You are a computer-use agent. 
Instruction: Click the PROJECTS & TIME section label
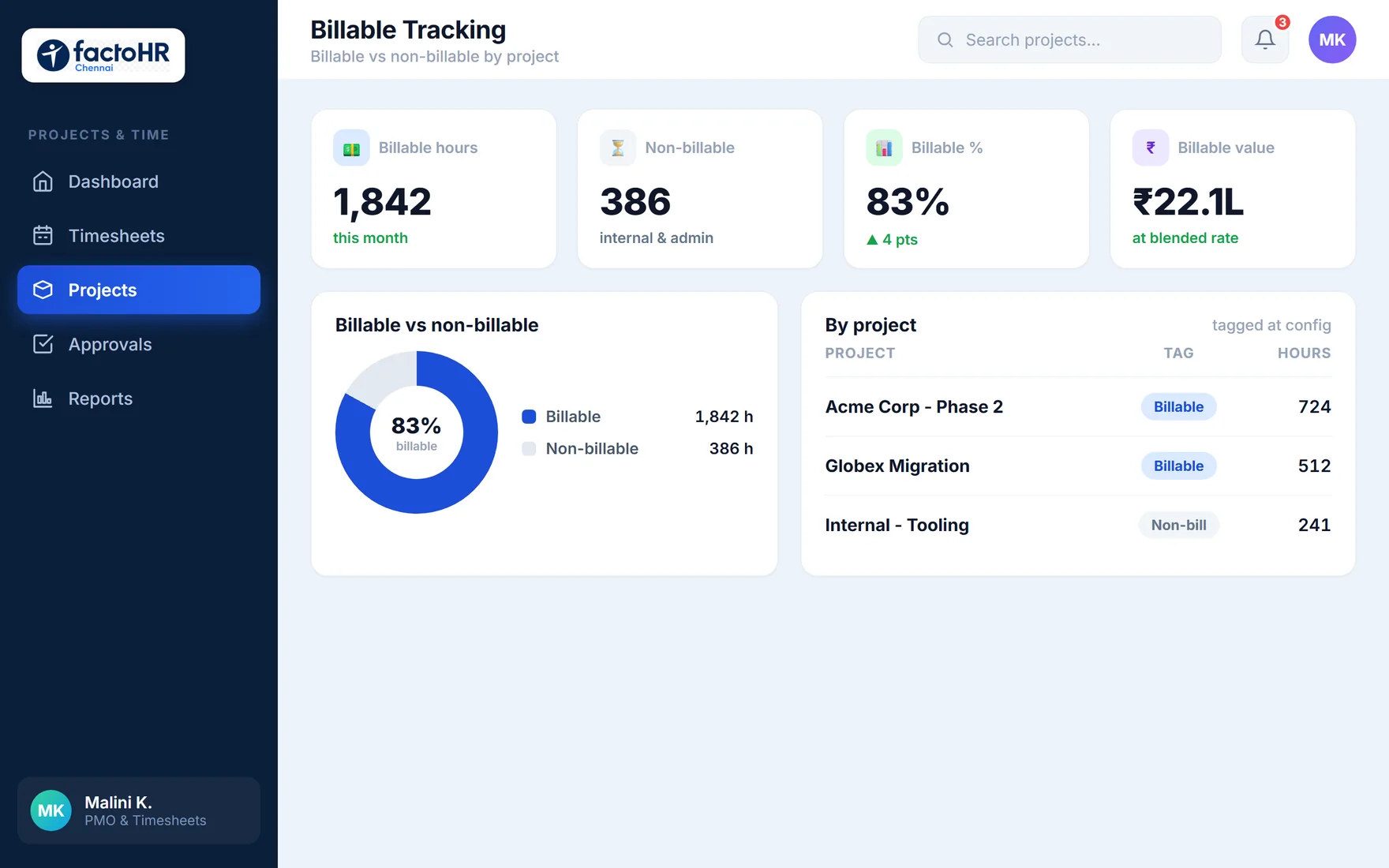click(99, 135)
